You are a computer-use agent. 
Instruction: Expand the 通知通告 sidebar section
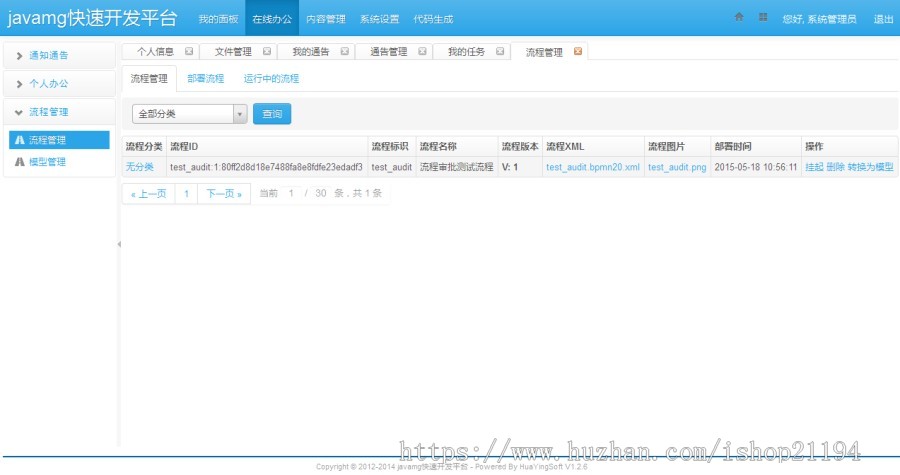pyautogui.click(x=59, y=56)
